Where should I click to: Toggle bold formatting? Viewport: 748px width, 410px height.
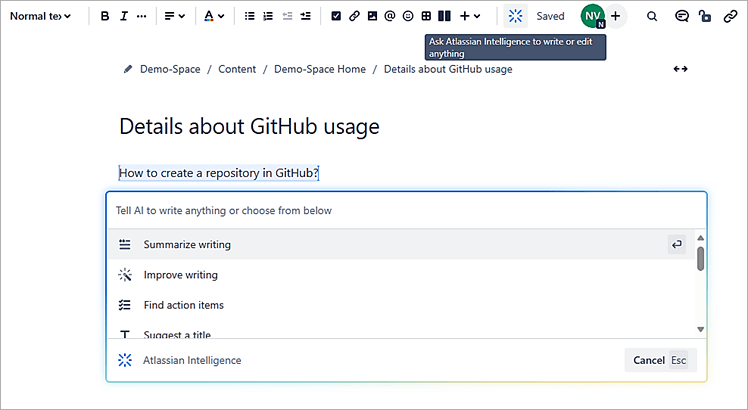105,16
